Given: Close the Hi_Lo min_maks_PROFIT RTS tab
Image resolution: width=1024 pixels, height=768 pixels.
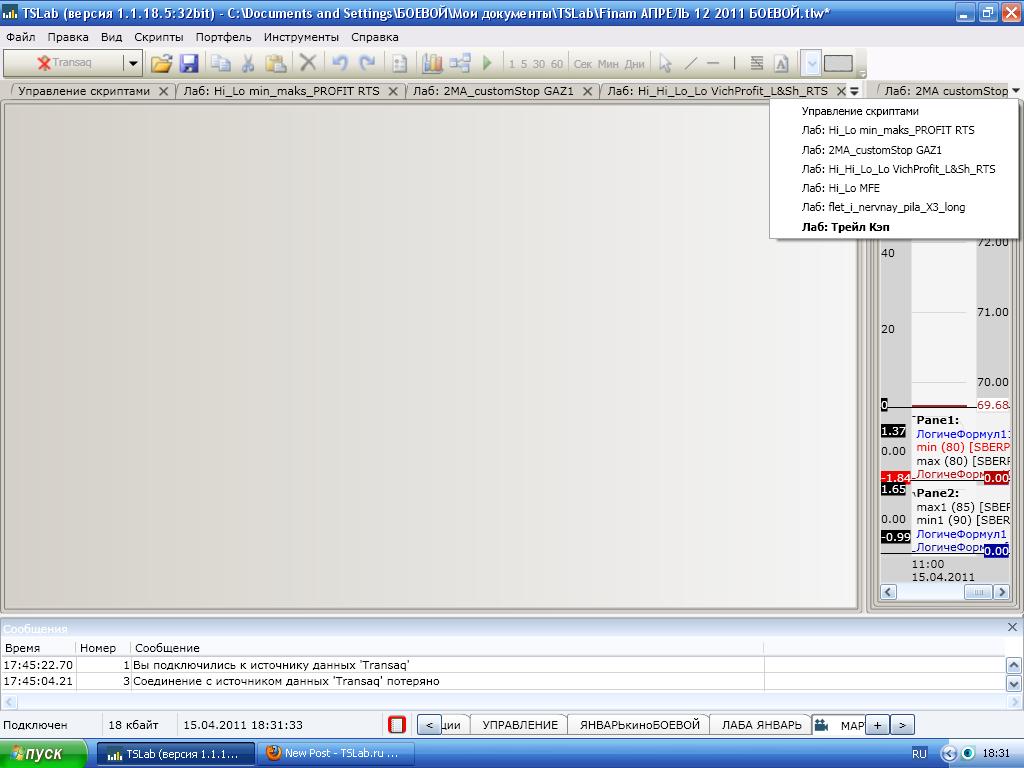Looking at the screenshot, I should (x=393, y=91).
